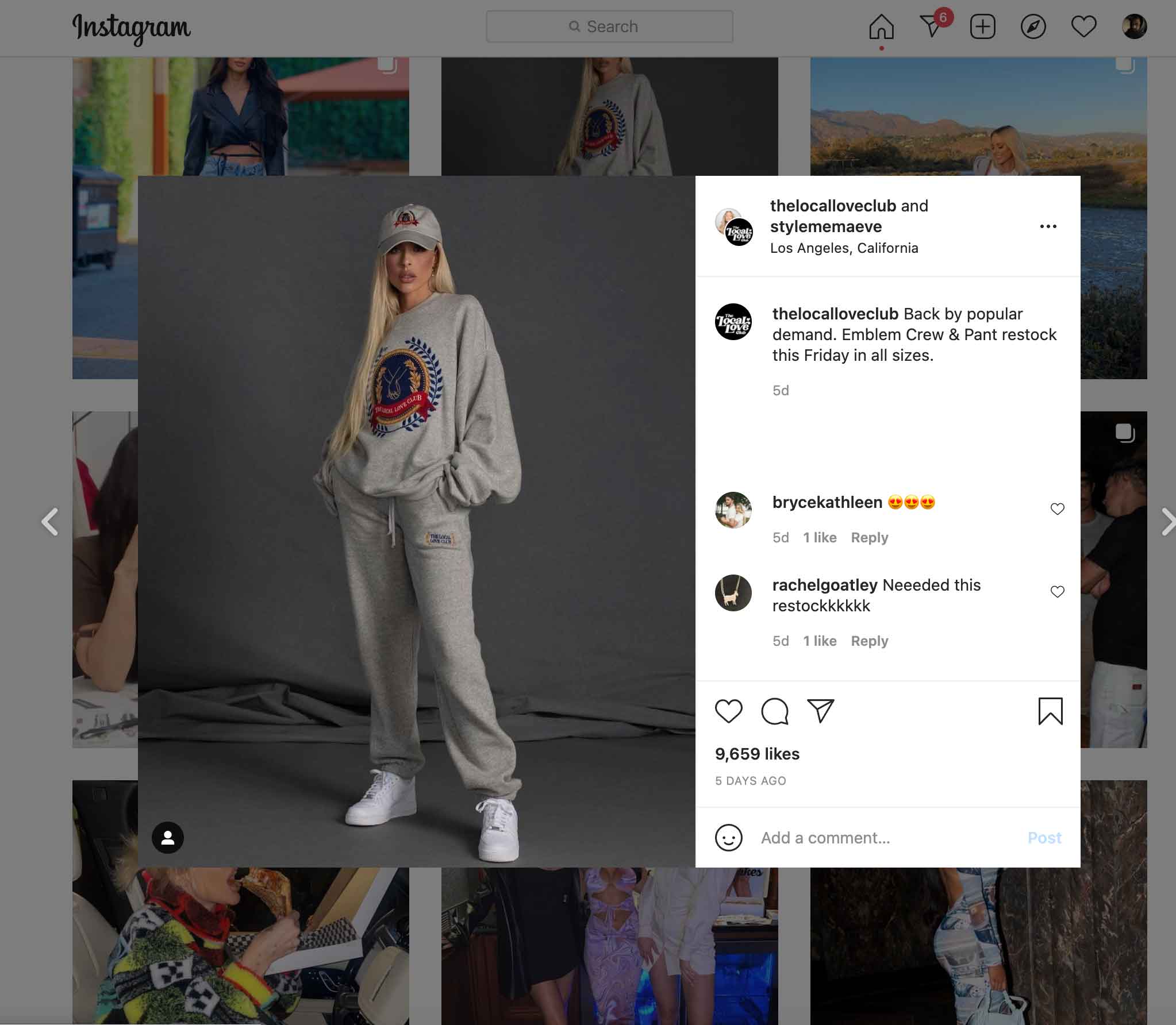Screen dimensions: 1176x1025
Task: Open stylememaeve profile link
Action: (x=825, y=226)
